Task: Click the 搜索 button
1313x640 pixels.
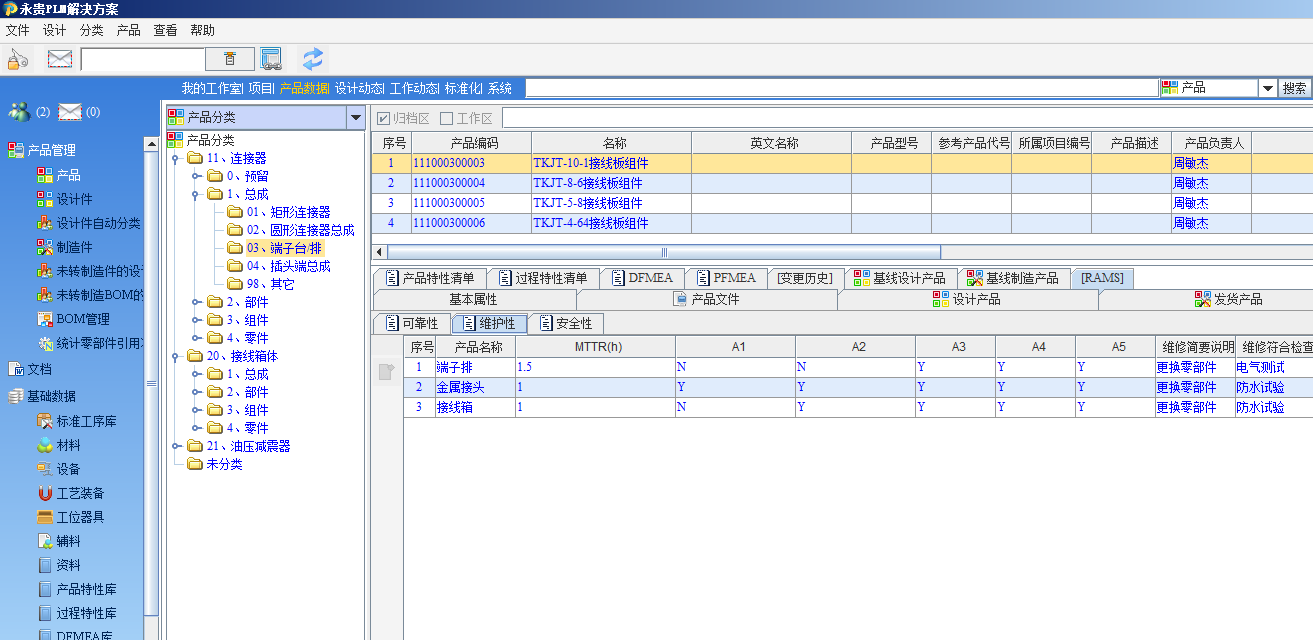Action: [x=1294, y=88]
